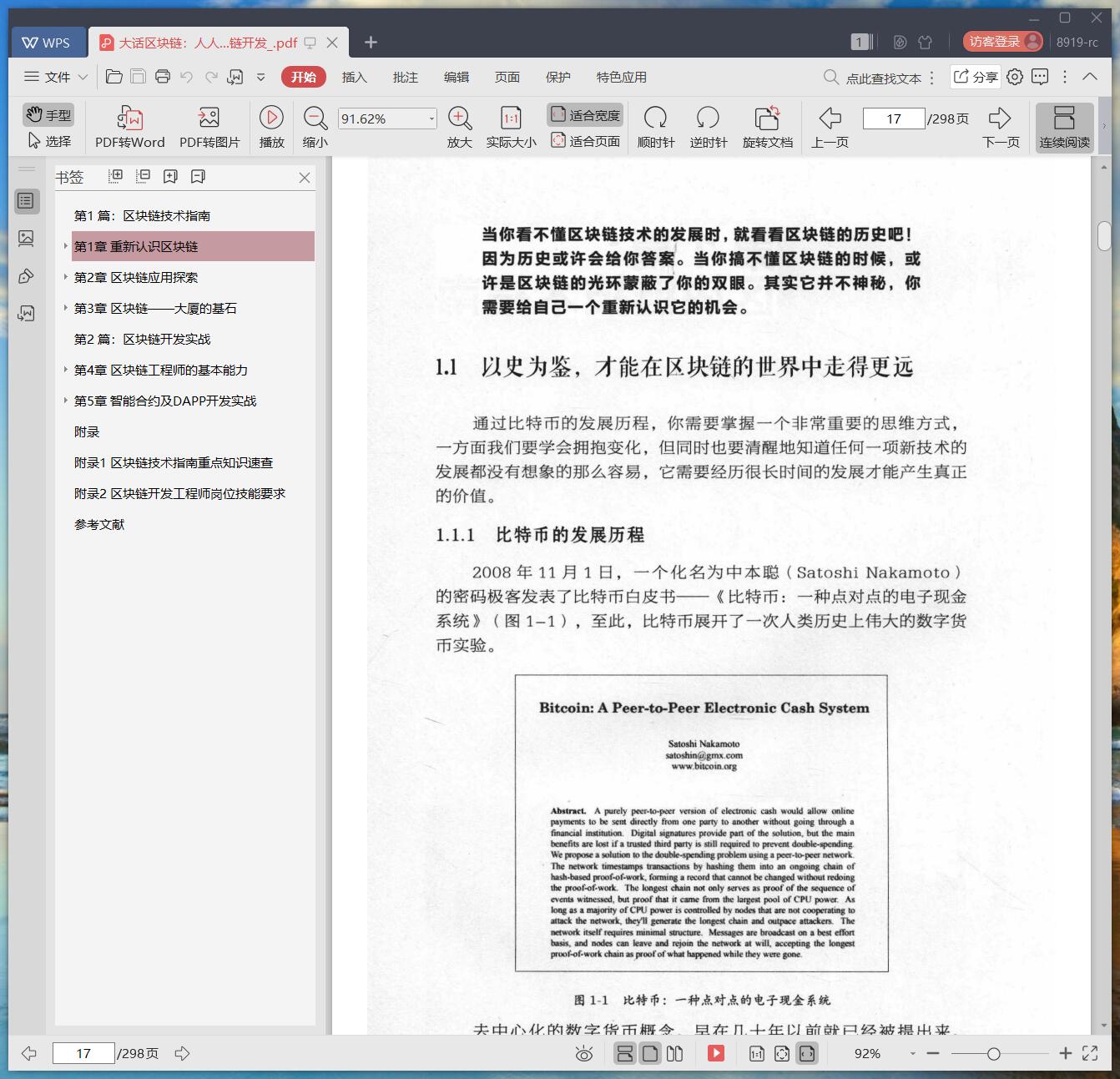1120x1079 pixels.
Task: Start the 播放 slideshow
Action: pyautogui.click(x=271, y=127)
